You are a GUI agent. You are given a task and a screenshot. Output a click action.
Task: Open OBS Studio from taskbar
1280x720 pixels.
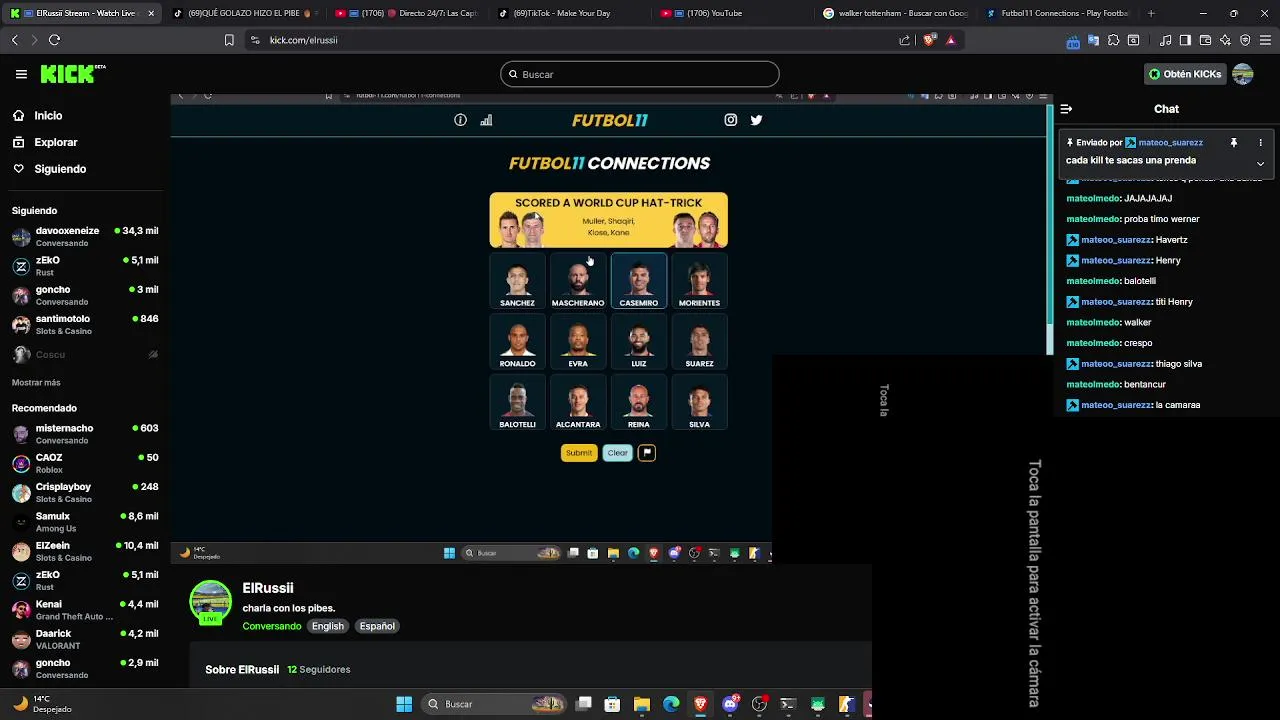click(759, 704)
